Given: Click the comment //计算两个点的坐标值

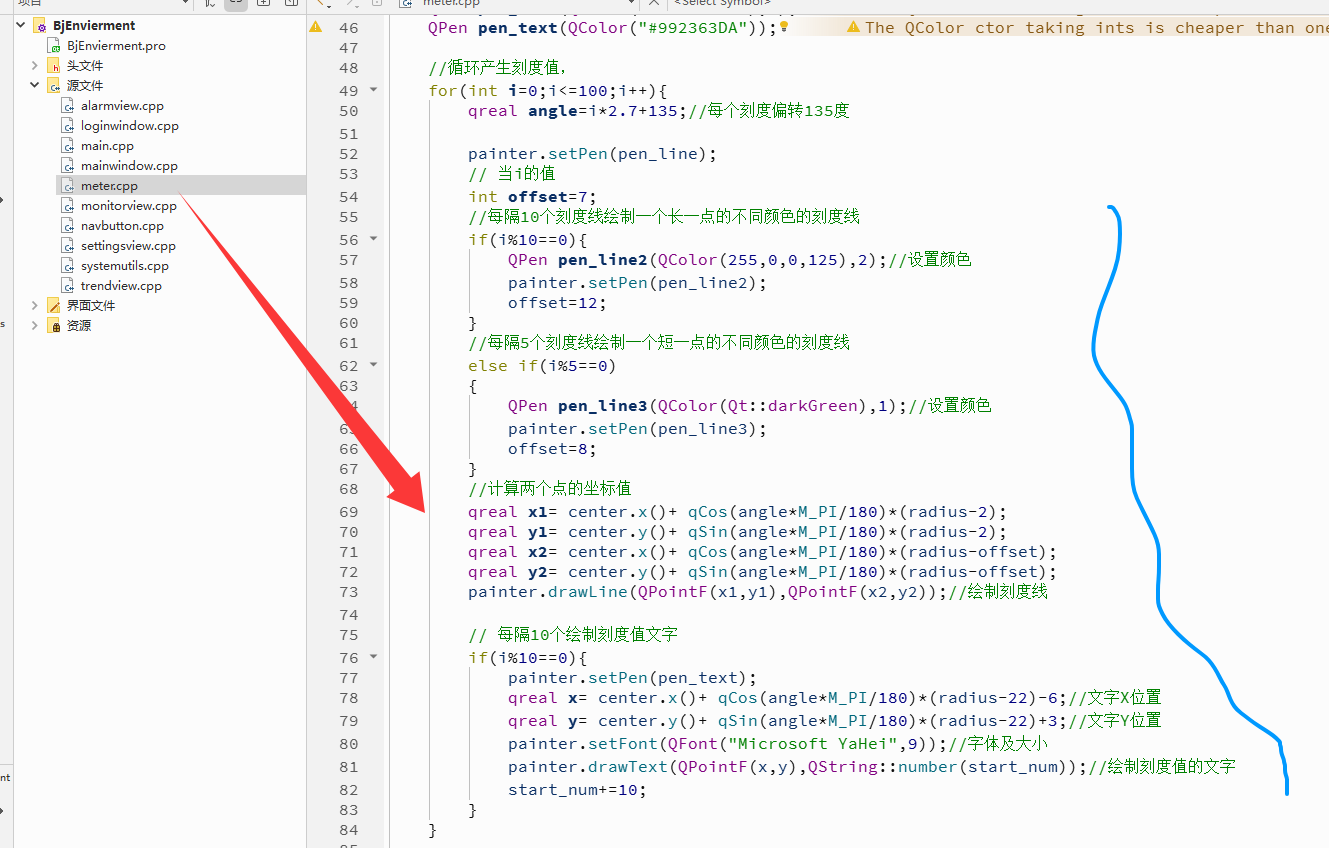Looking at the screenshot, I should click(550, 489).
